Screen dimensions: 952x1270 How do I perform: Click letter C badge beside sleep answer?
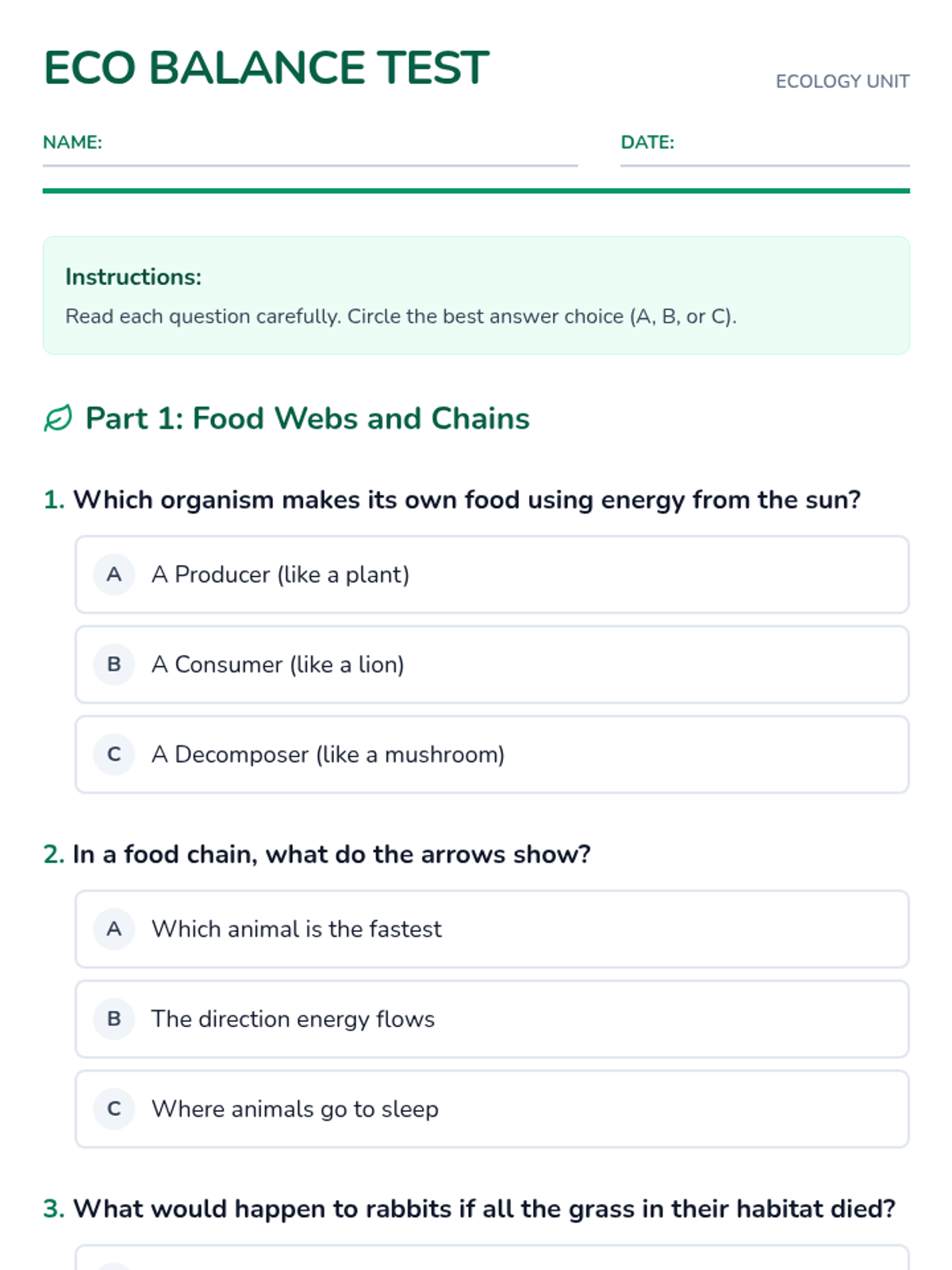click(x=114, y=1109)
